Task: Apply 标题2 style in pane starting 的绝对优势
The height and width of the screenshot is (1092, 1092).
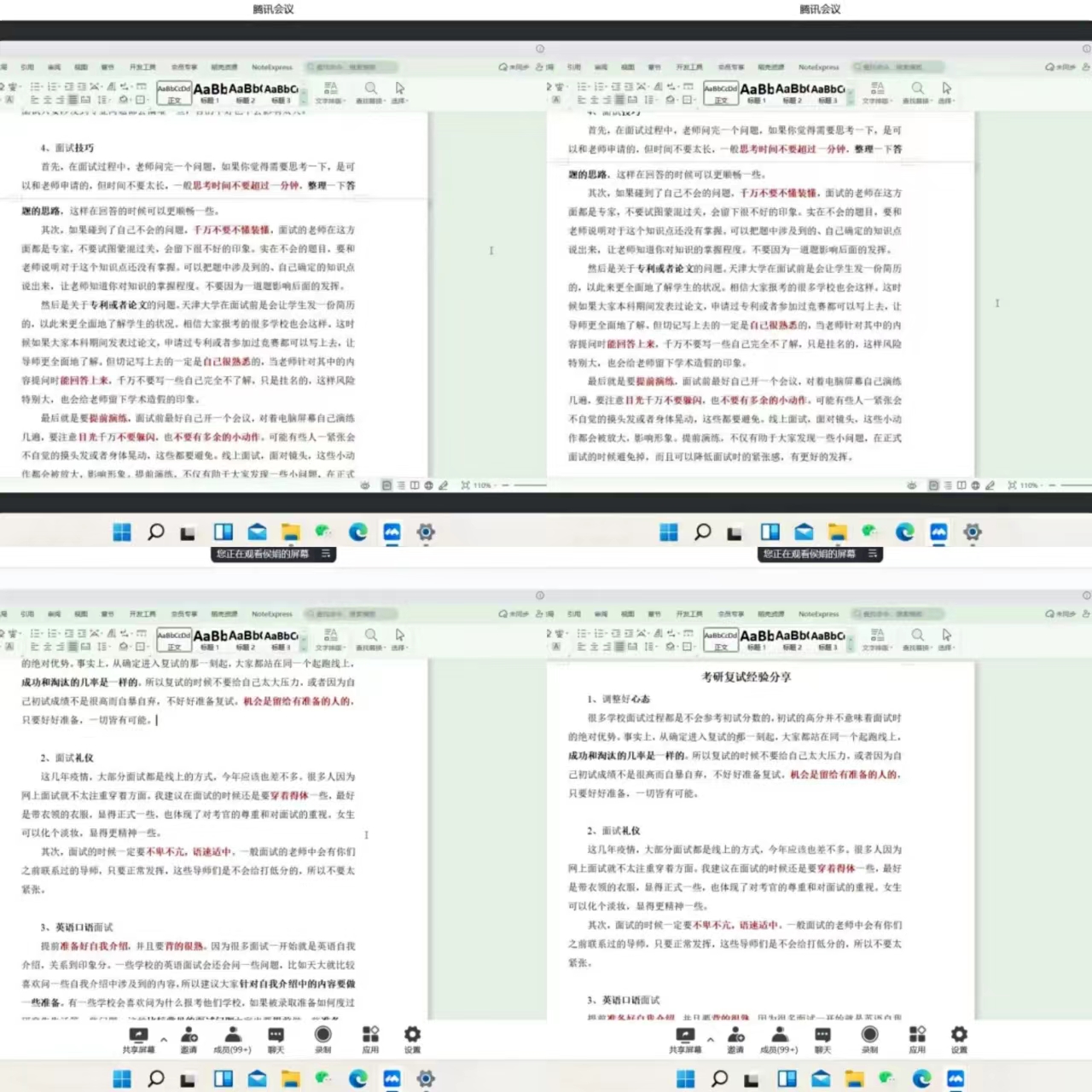Action: click(x=246, y=639)
